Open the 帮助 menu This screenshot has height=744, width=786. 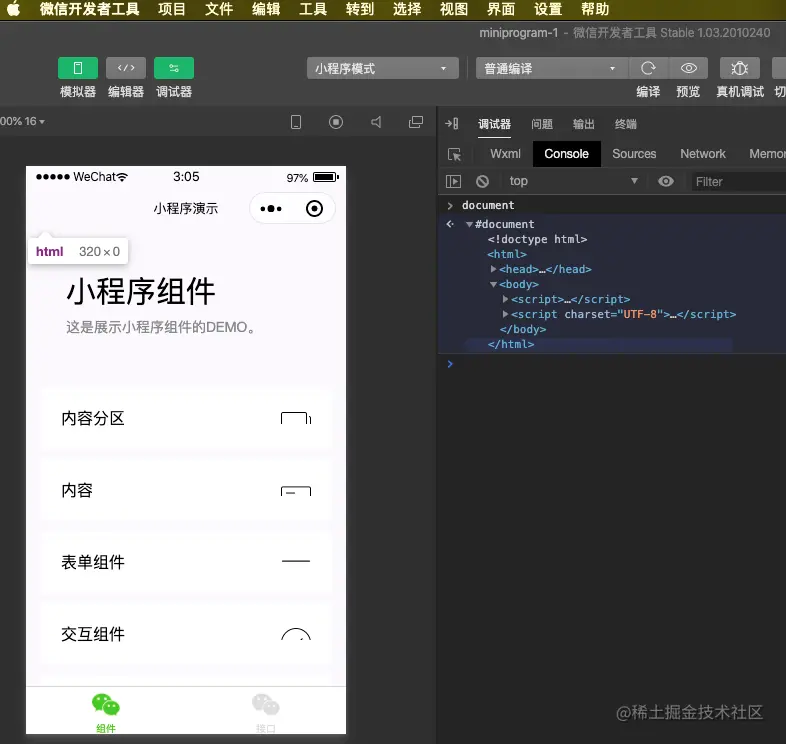[595, 9]
